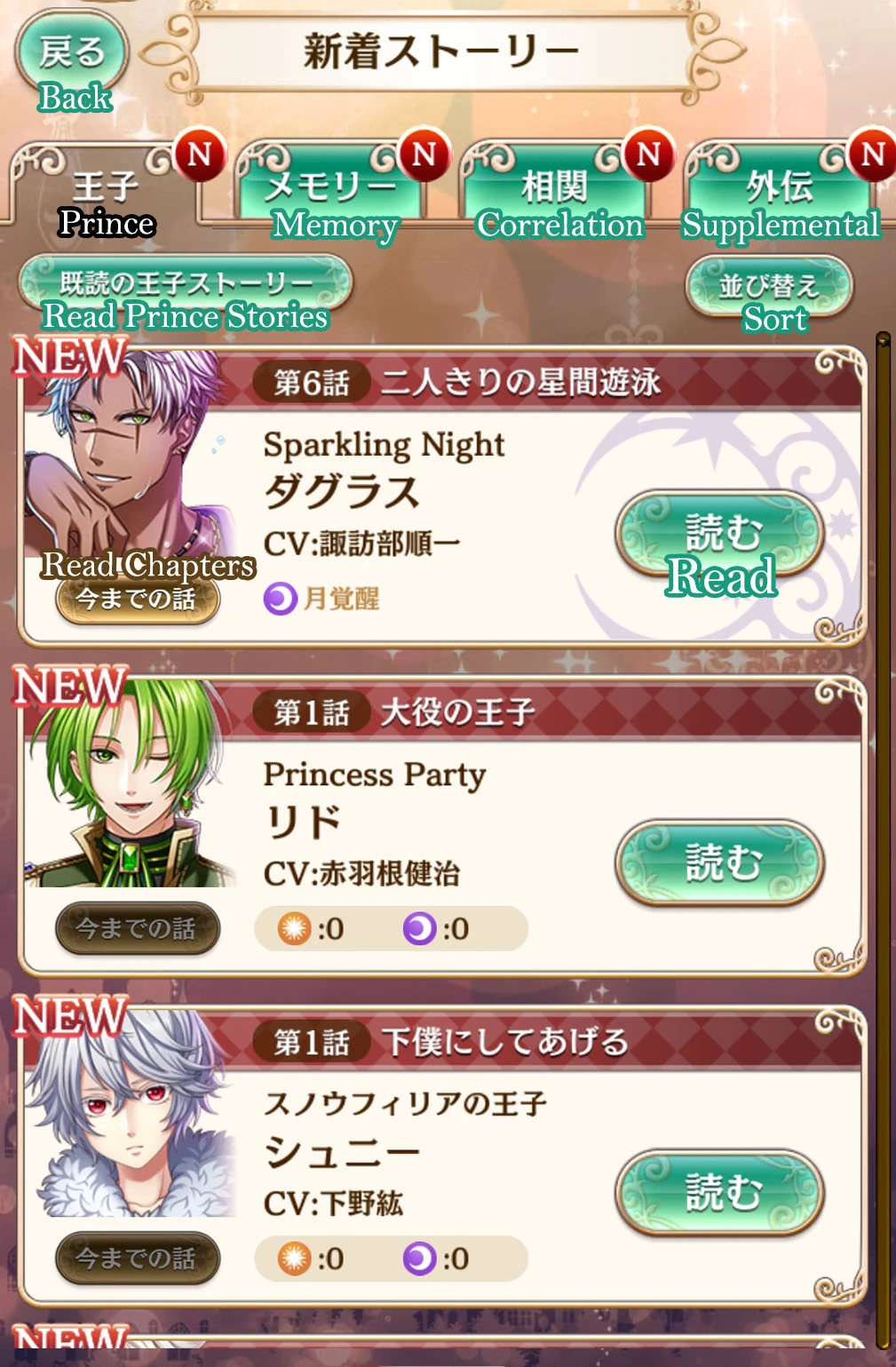Read Schnee's chapter 1 story
This screenshot has width=896, height=1367.
click(720, 1192)
